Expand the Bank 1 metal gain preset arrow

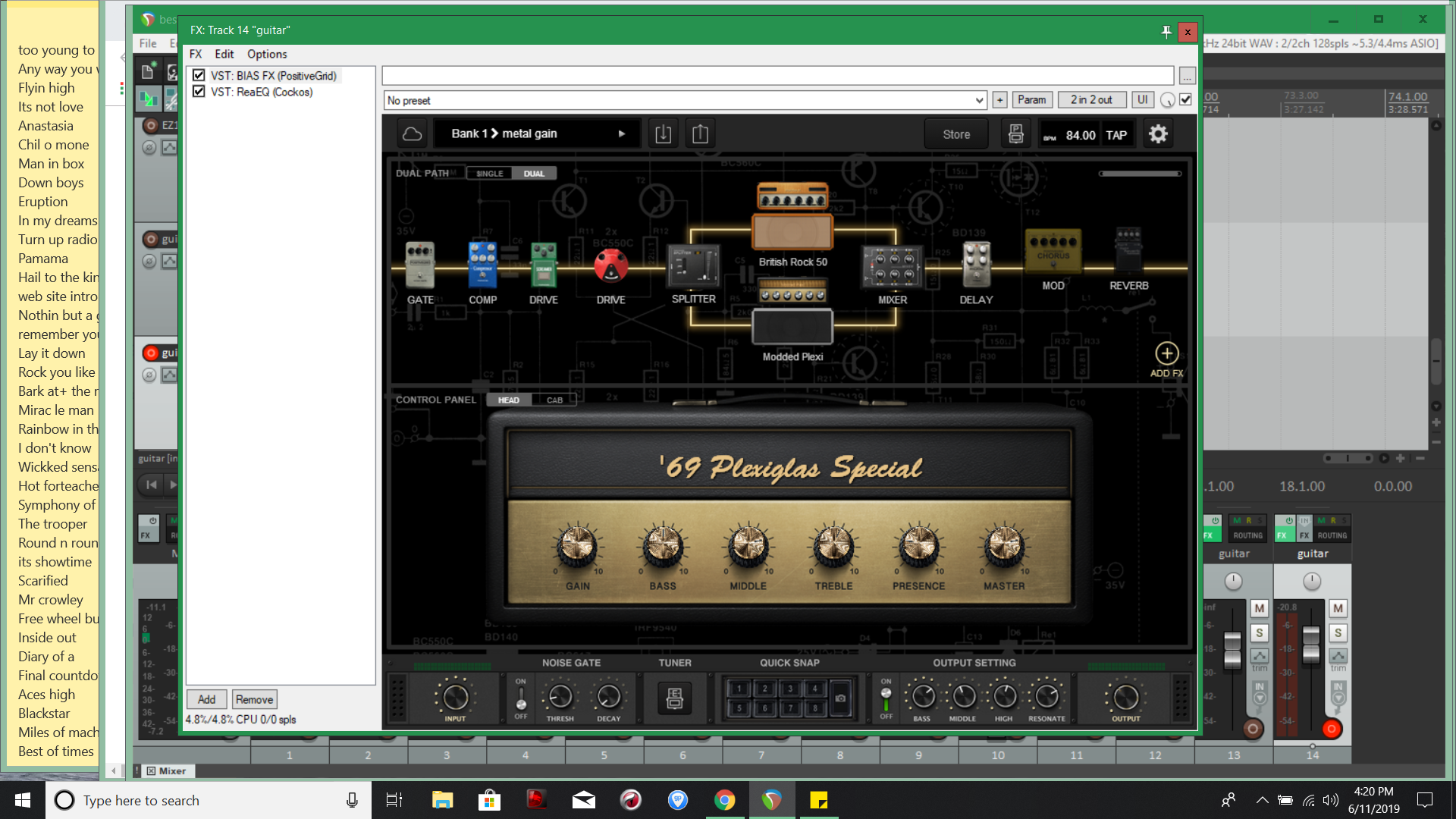click(622, 134)
